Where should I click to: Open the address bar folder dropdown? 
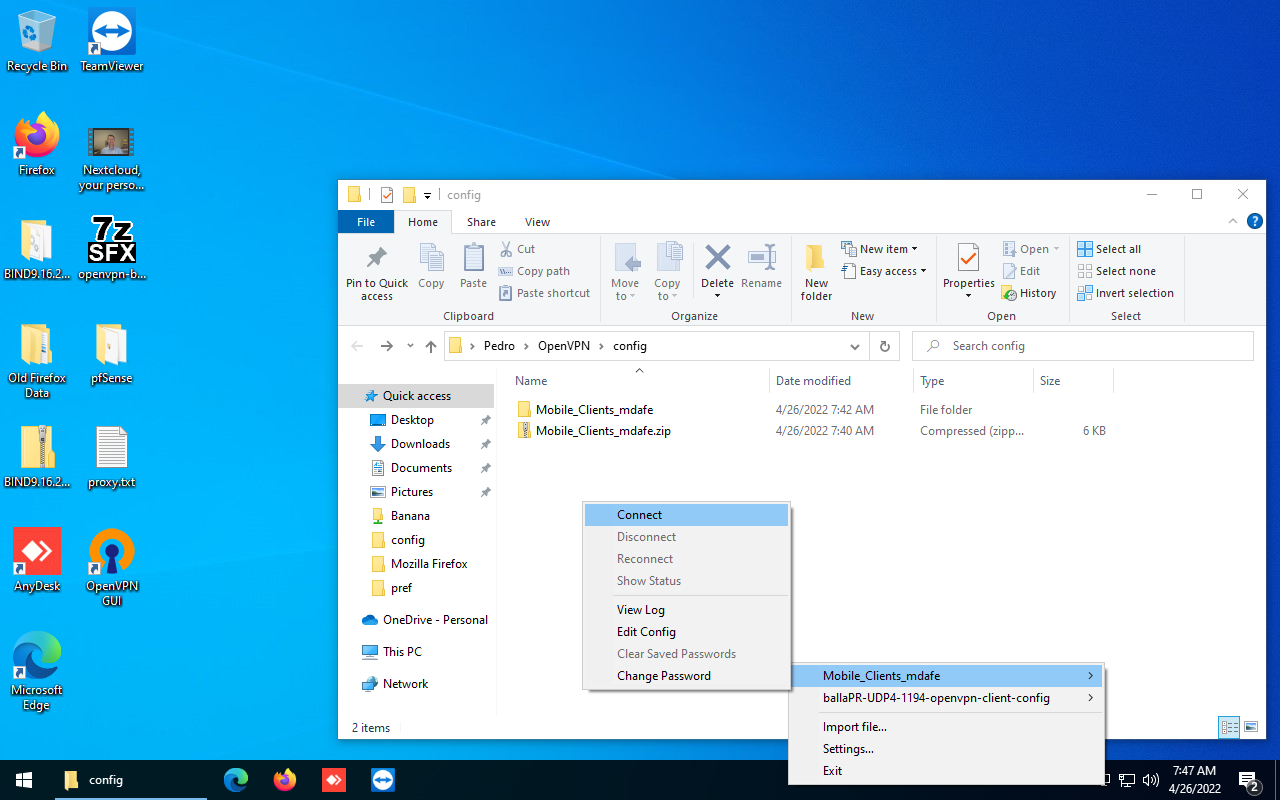(855, 345)
